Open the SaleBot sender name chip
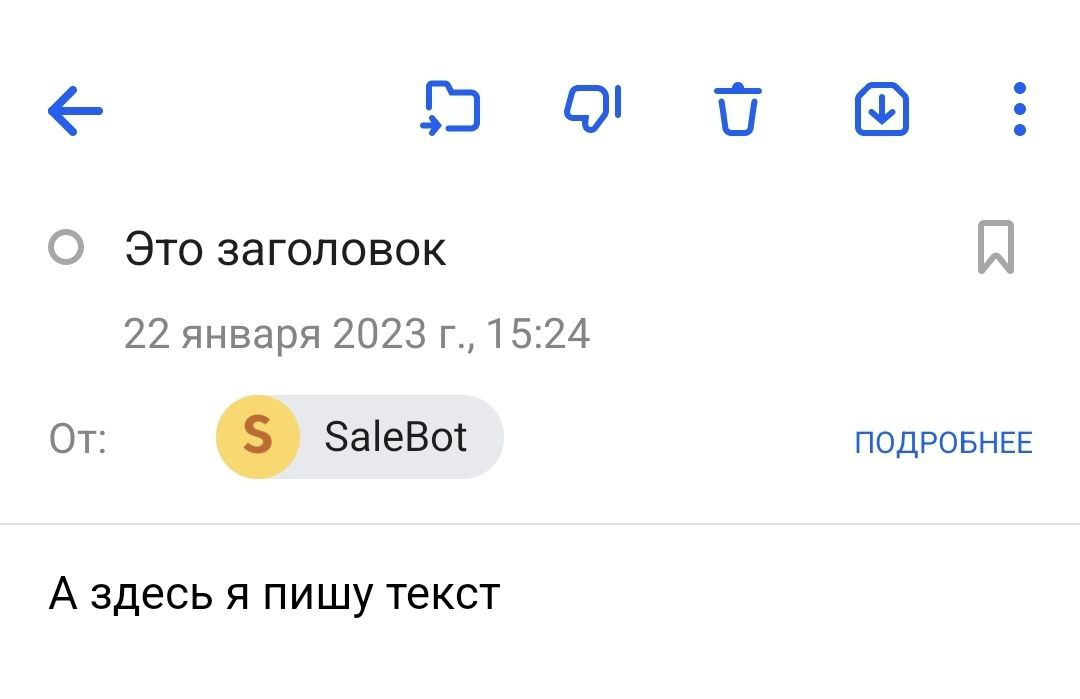This screenshot has height=699, width=1080. tap(396, 437)
